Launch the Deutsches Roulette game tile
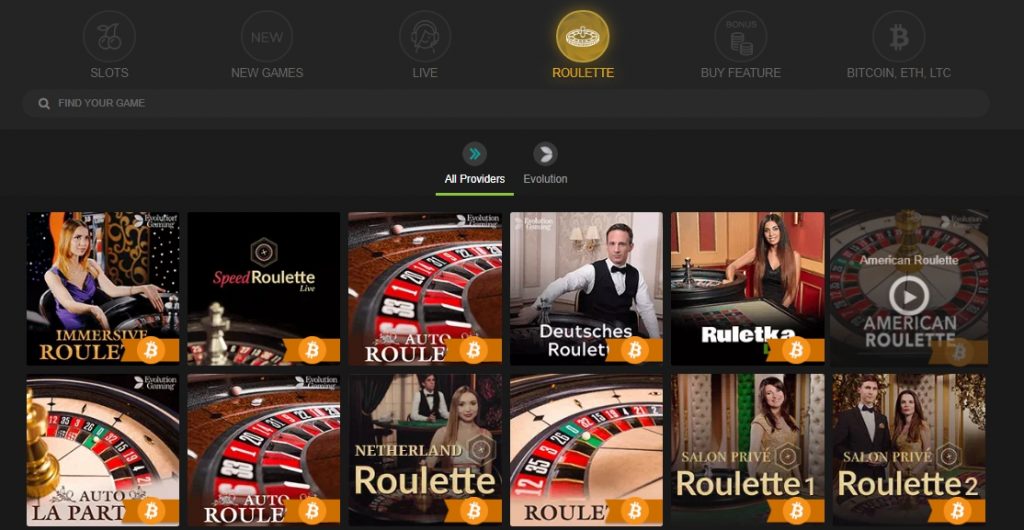Screen dimensions: 1024x530 click(586, 288)
